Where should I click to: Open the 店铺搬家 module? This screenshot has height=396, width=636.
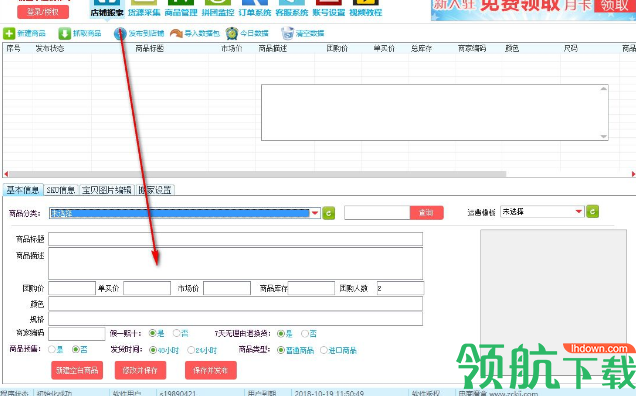pyautogui.click(x=107, y=9)
